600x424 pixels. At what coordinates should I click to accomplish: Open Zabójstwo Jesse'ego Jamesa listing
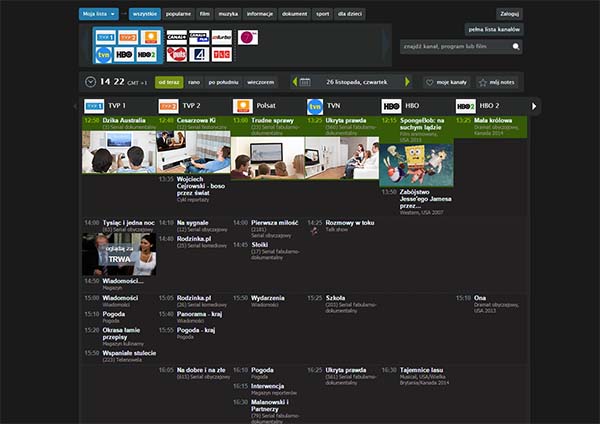click(426, 199)
